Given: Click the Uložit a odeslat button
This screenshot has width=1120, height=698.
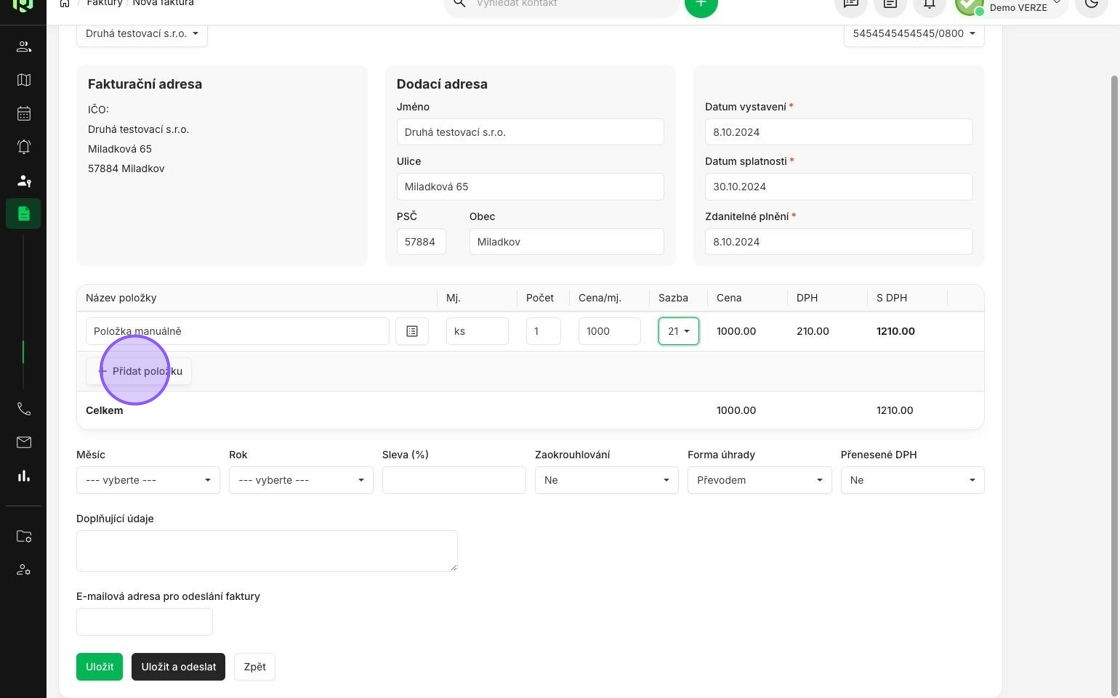Looking at the screenshot, I should click(178, 667).
